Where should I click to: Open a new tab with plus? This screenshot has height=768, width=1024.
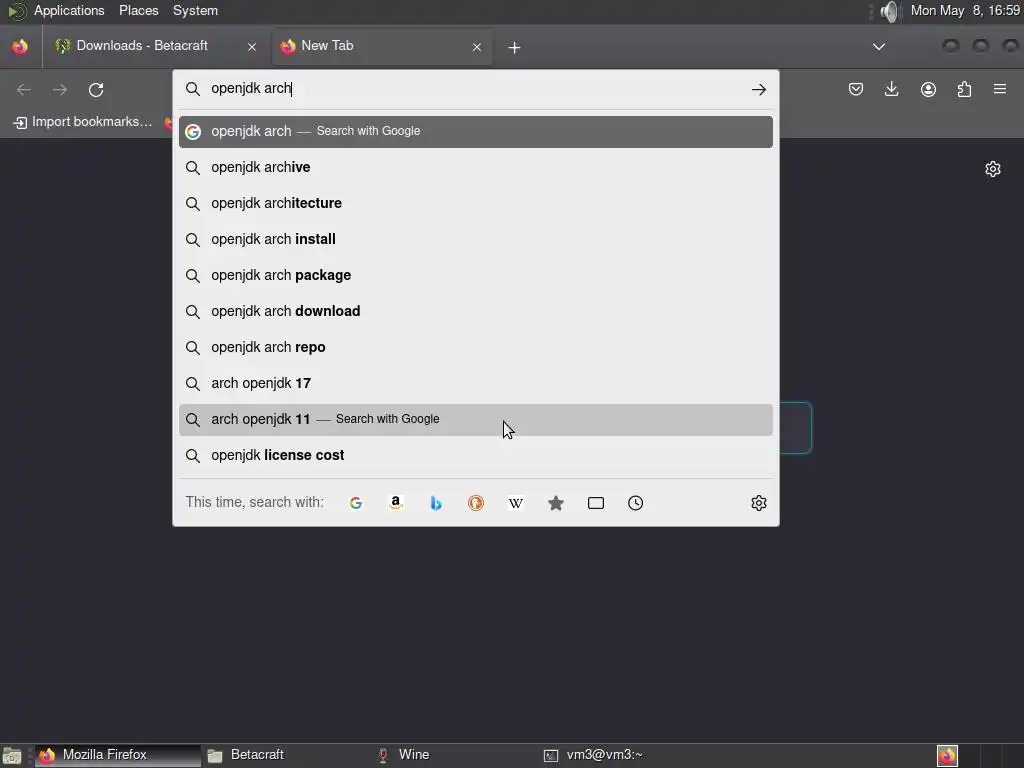coord(514,47)
